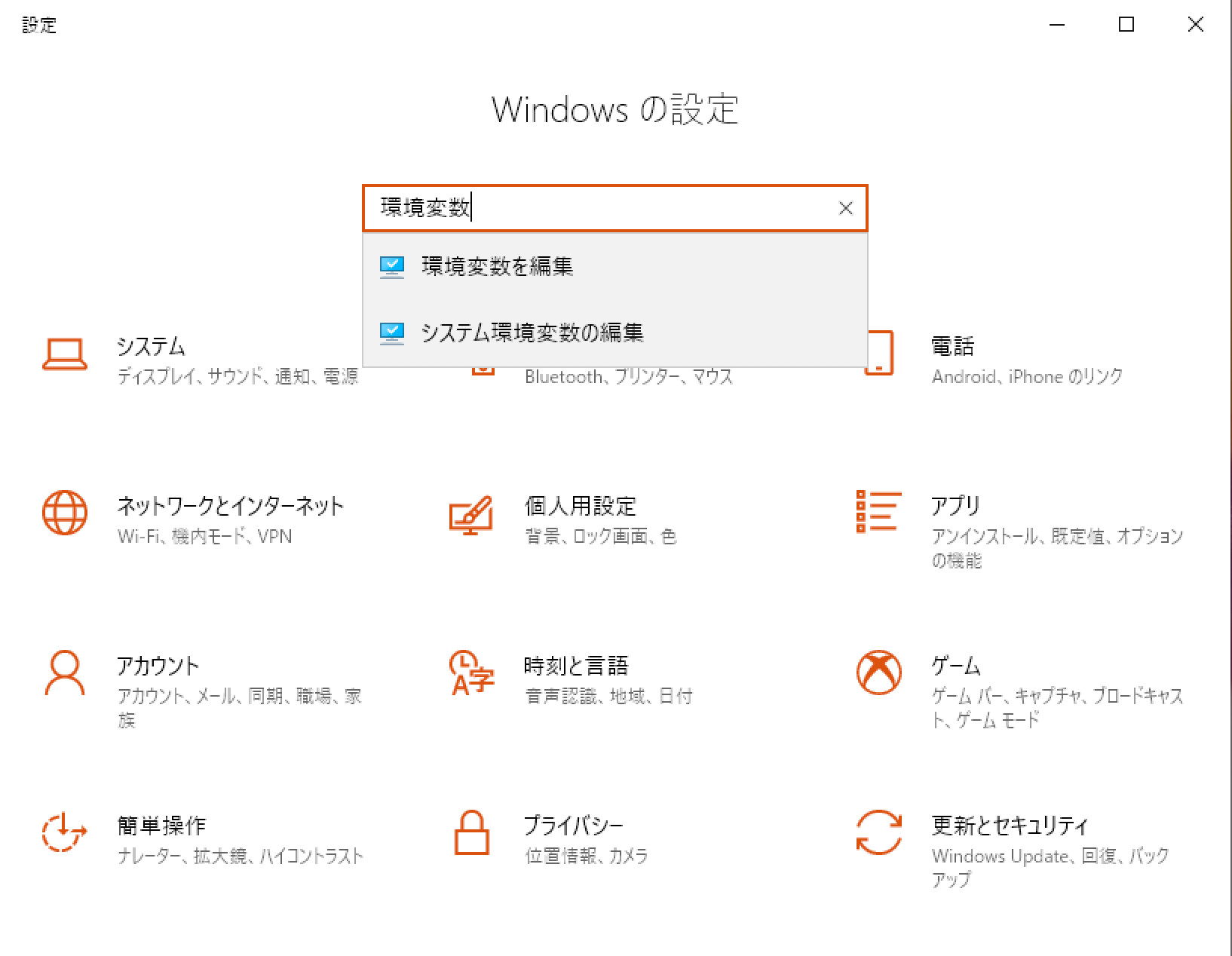The image size is (1232, 956).
Task: Click the Bluetooth、プリンター、マウス description
Action: [x=629, y=376]
